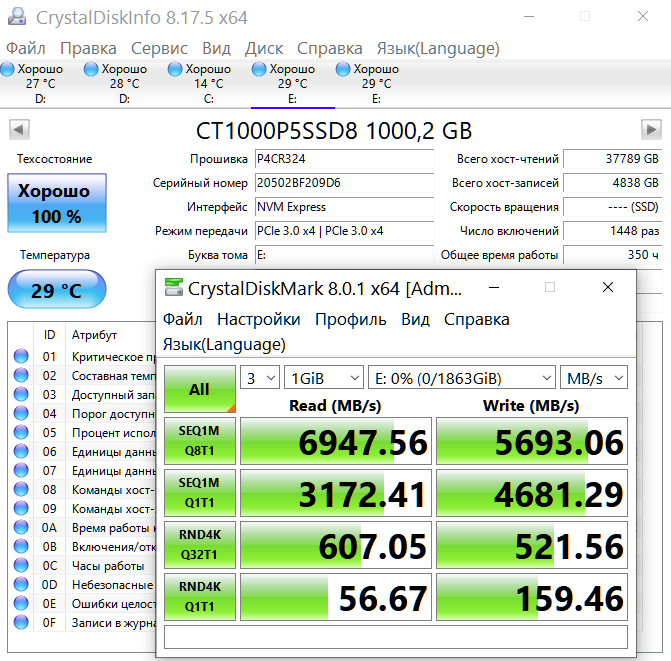
Task: Select last disk tab 29 °C E:
Action: 376,83
